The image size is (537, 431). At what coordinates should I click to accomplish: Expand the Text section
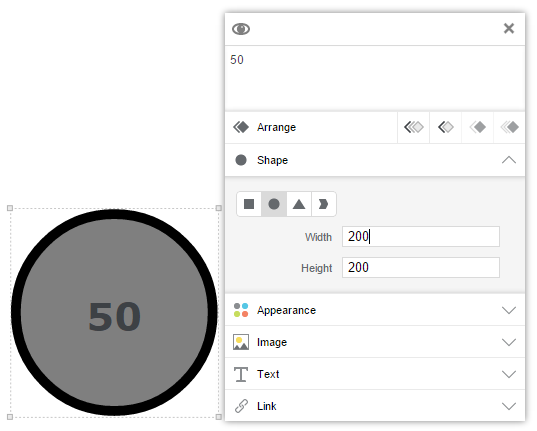pos(375,374)
